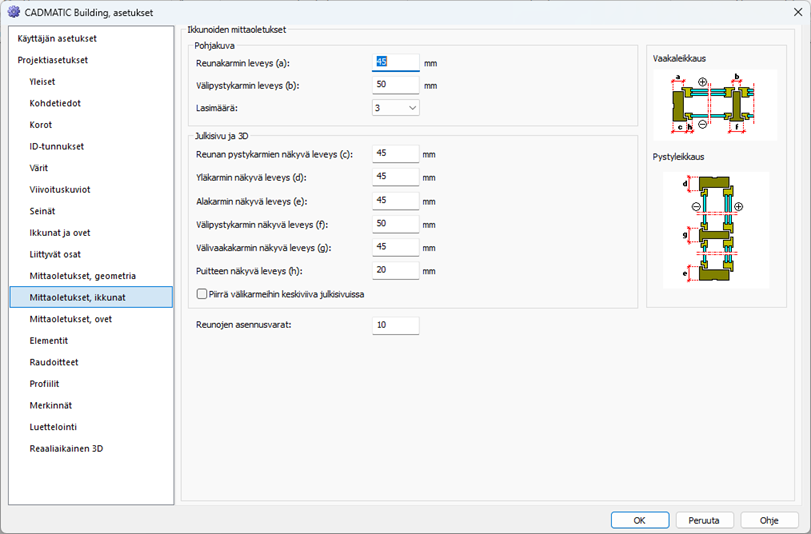The width and height of the screenshot is (811, 534).
Task: Enable Piirrä välikarmeihin keskiviiva julkisivuissa checkbox
Action: pyautogui.click(x=203, y=294)
